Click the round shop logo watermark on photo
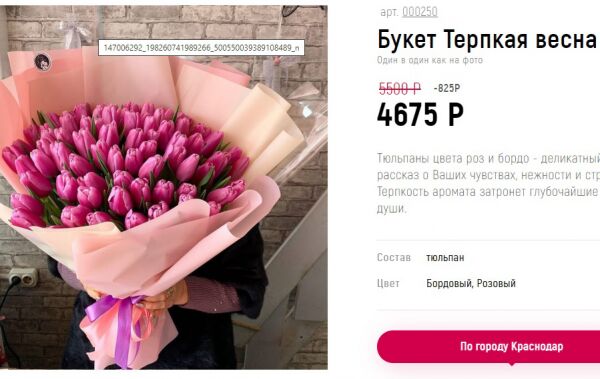Image resolution: width=600 pixels, height=379 pixels. click(42, 62)
